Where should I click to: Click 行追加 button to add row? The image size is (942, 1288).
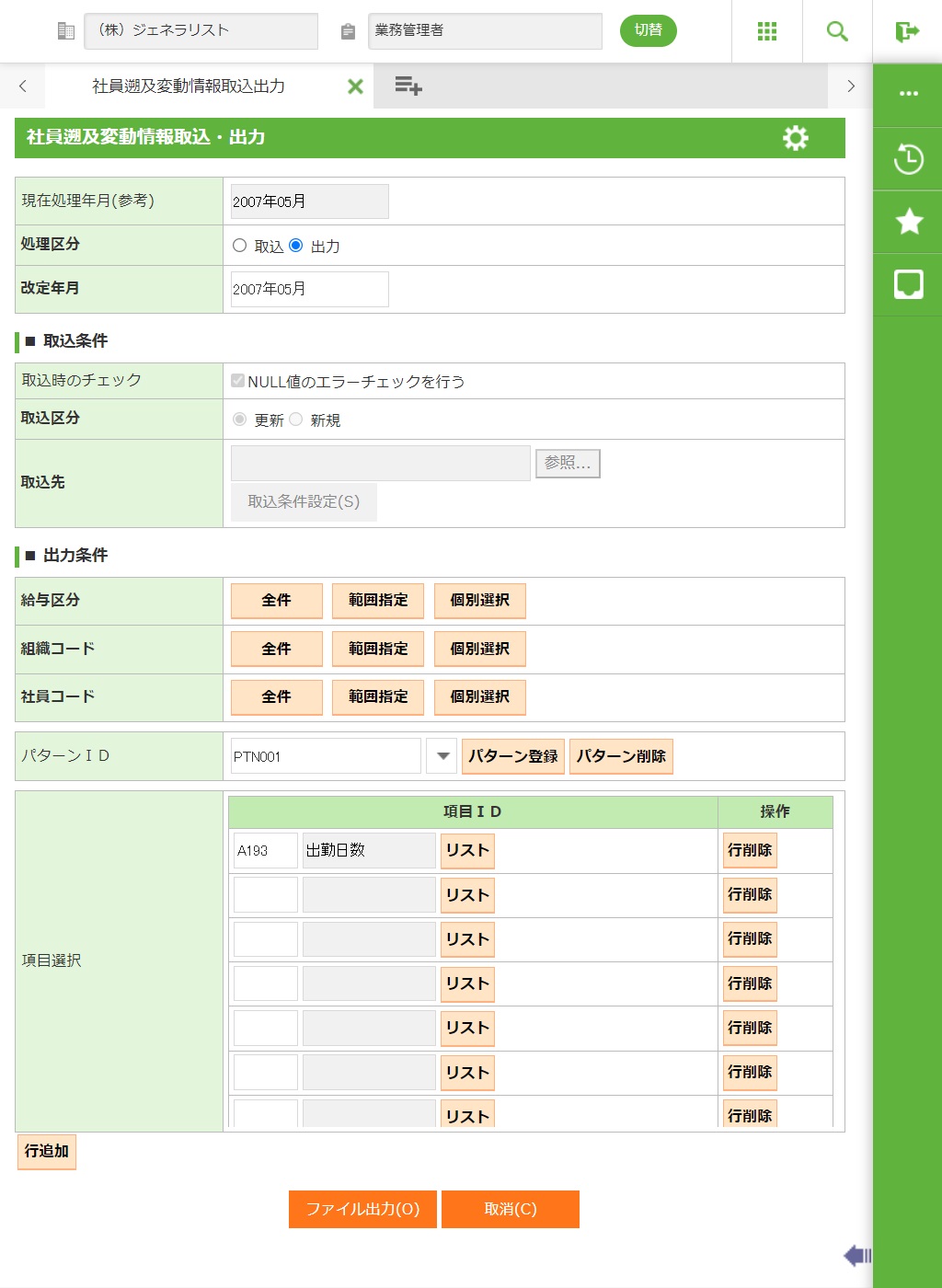47,1151
